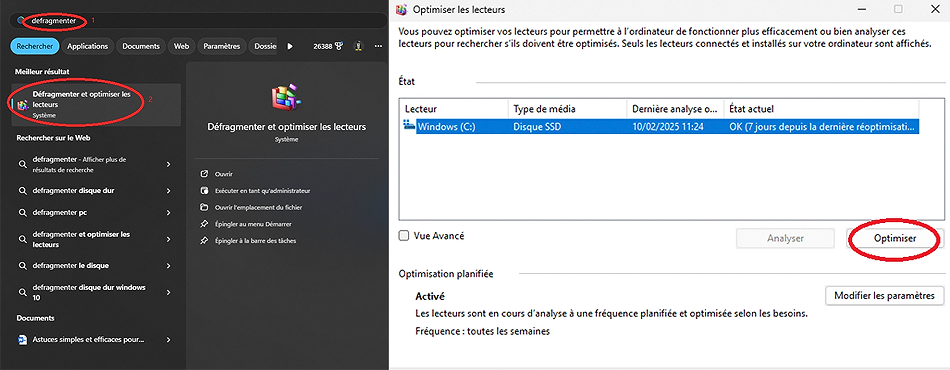Expand the "defragmenter disque dur" suggestion chevron
This screenshot has height=370, width=950.
click(168, 191)
